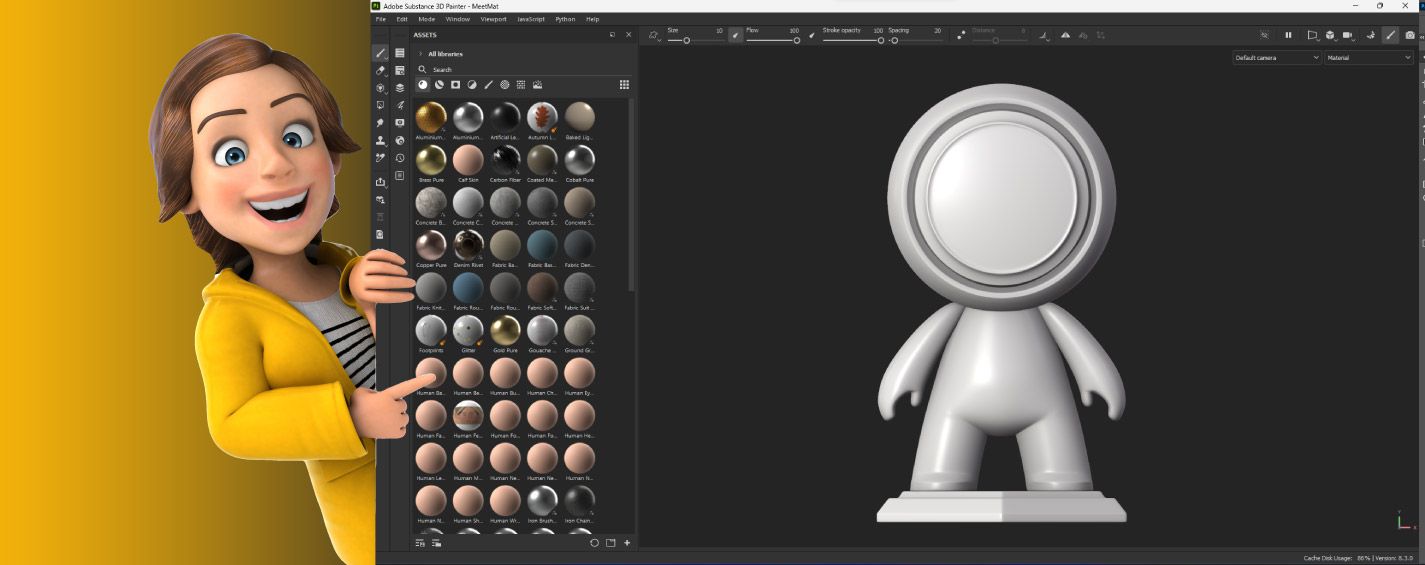Open the Log panel icon
The width and height of the screenshot is (1425, 565).
click(x=399, y=175)
